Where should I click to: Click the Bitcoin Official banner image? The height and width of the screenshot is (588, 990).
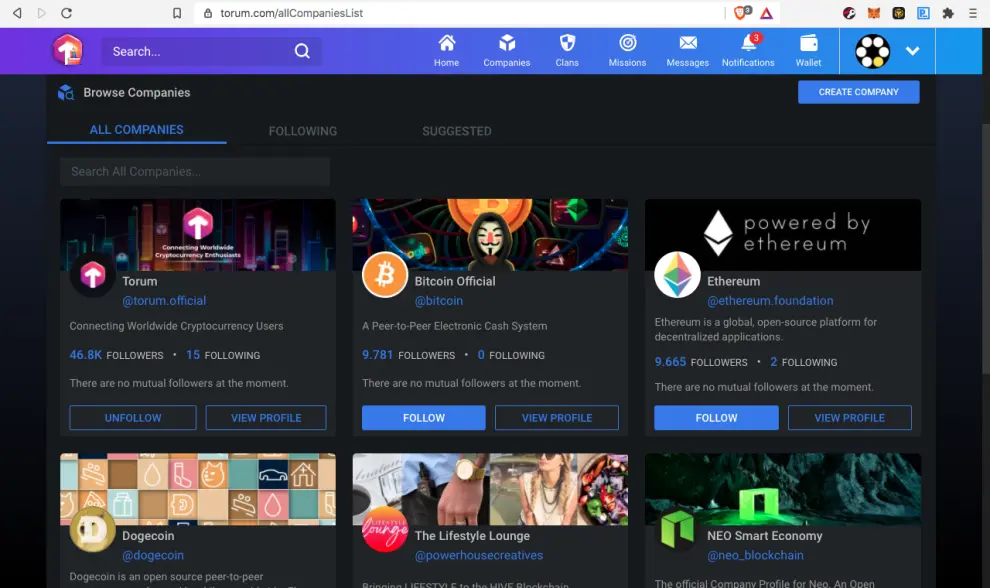[x=490, y=235]
